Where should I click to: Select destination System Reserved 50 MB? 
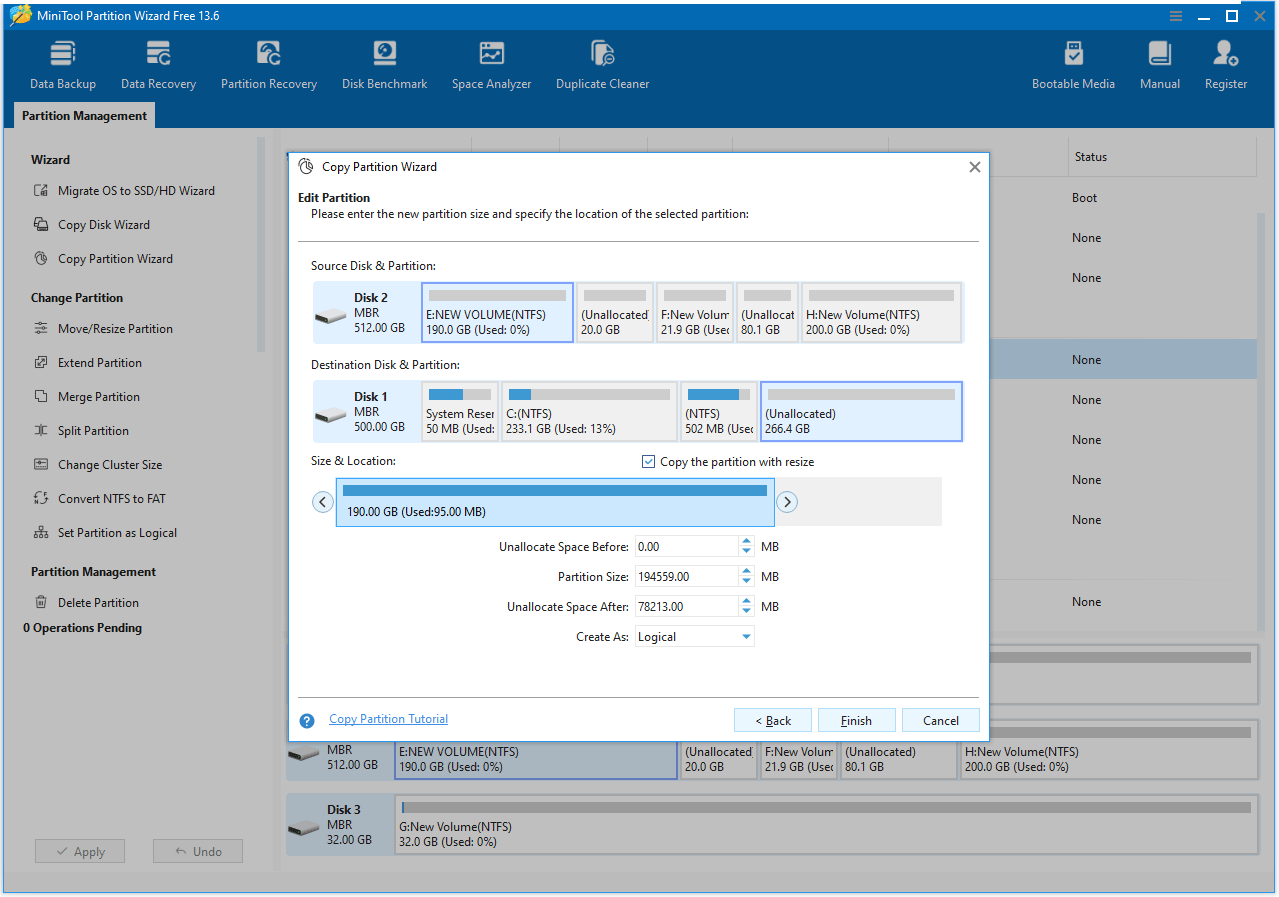[x=459, y=412]
